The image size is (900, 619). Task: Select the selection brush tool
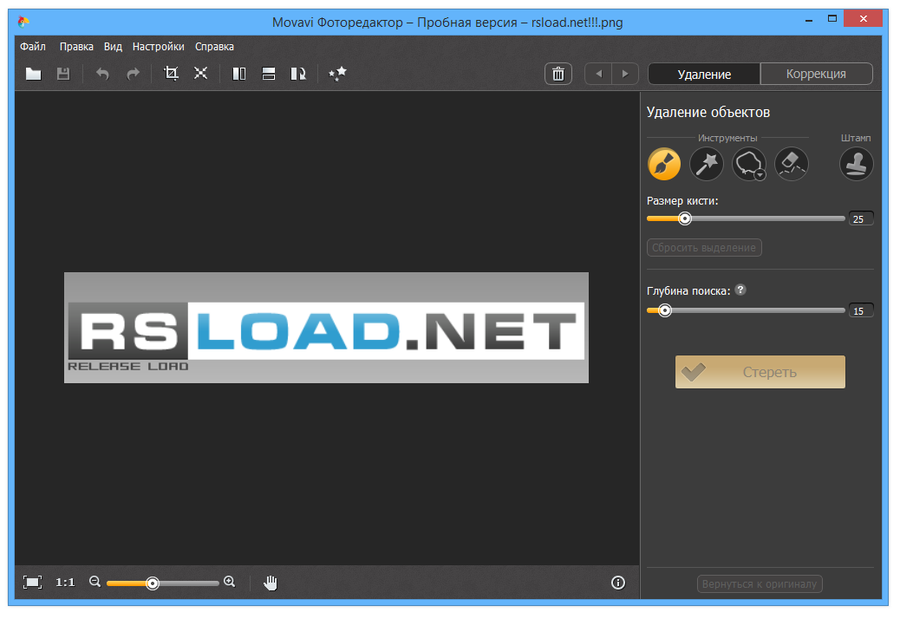(x=664, y=164)
